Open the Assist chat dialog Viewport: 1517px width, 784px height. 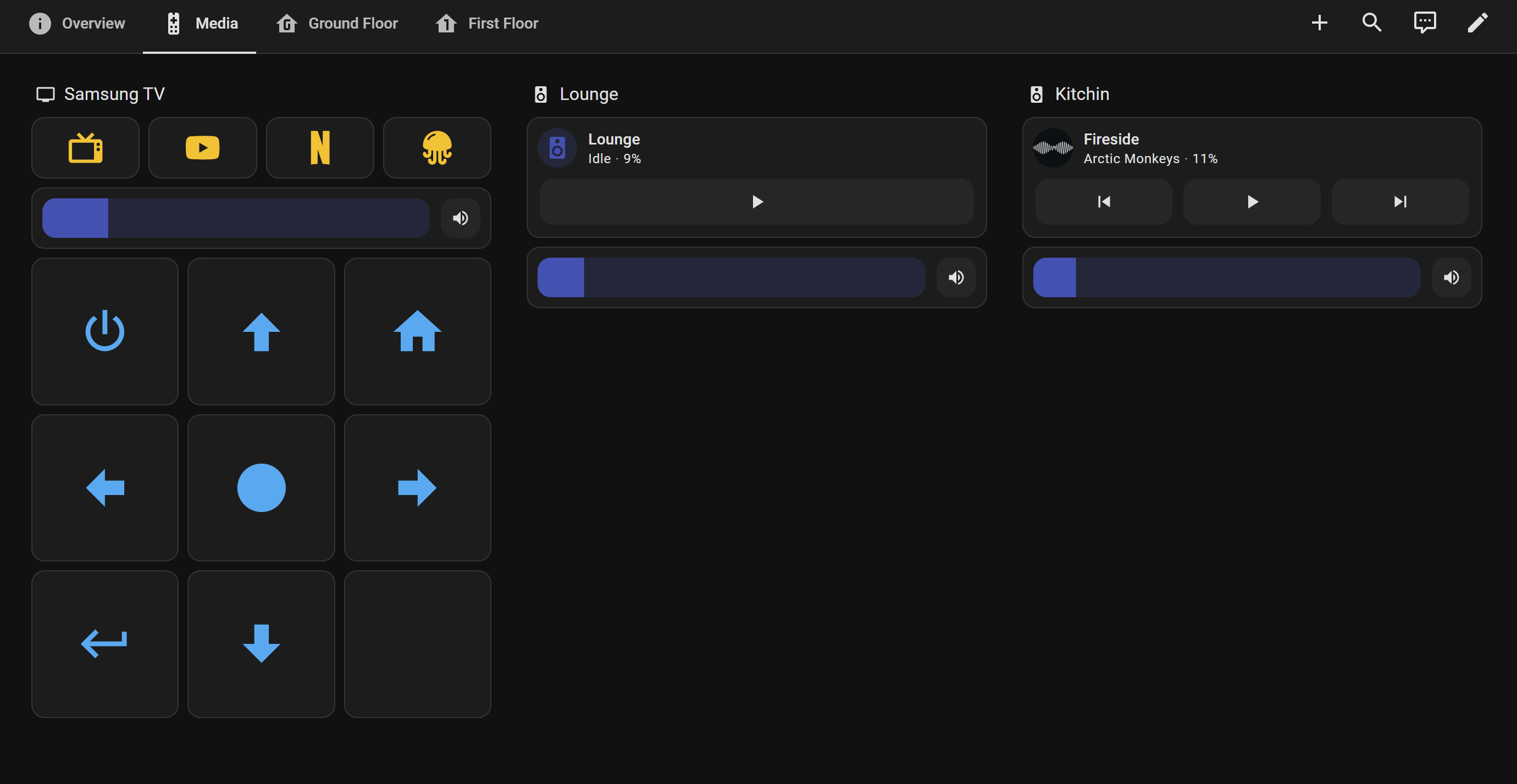[1425, 23]
